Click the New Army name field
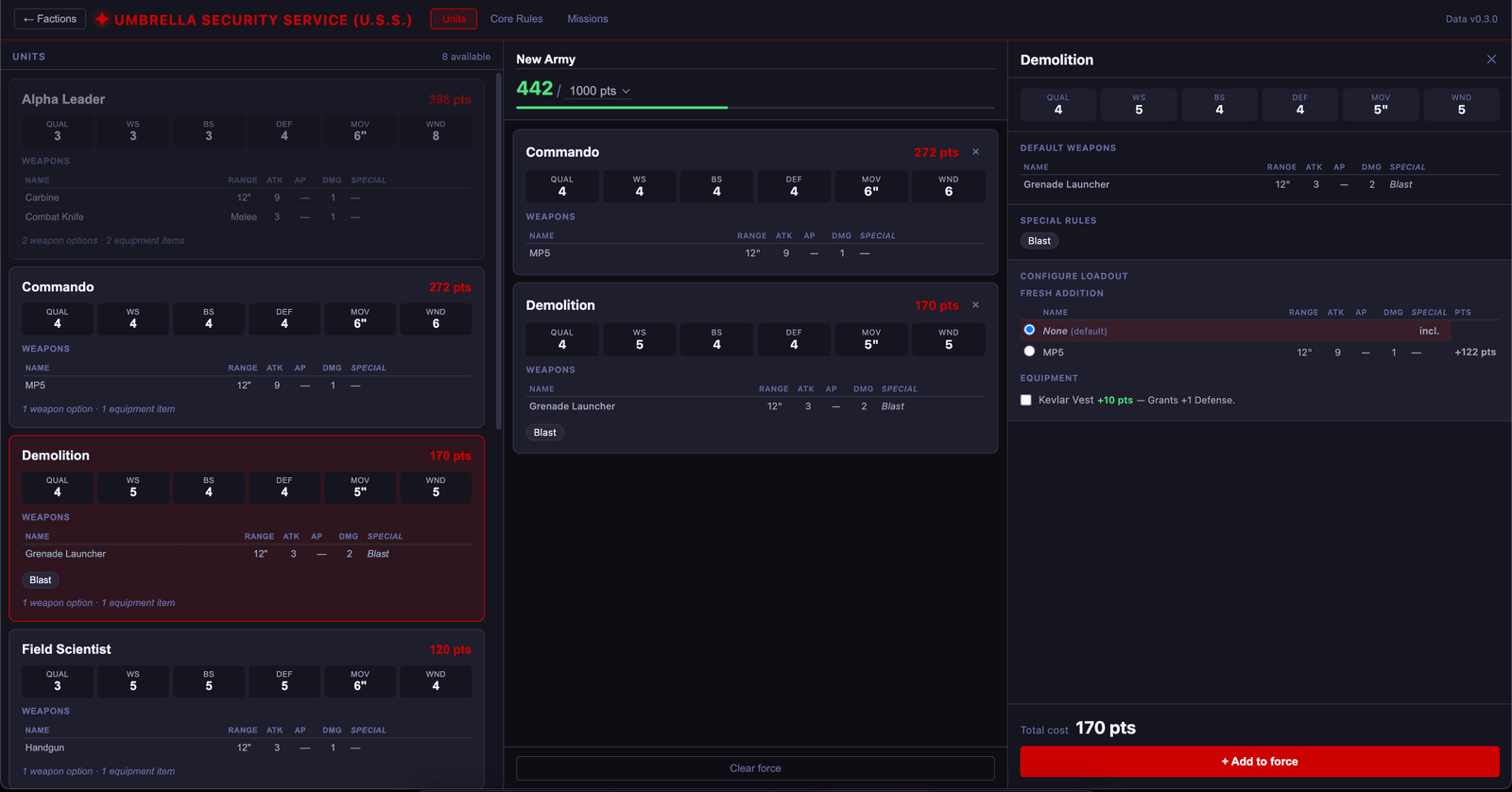Viewport: 1512px width, 792px height. pyautogui.click(x=755, y=60)
